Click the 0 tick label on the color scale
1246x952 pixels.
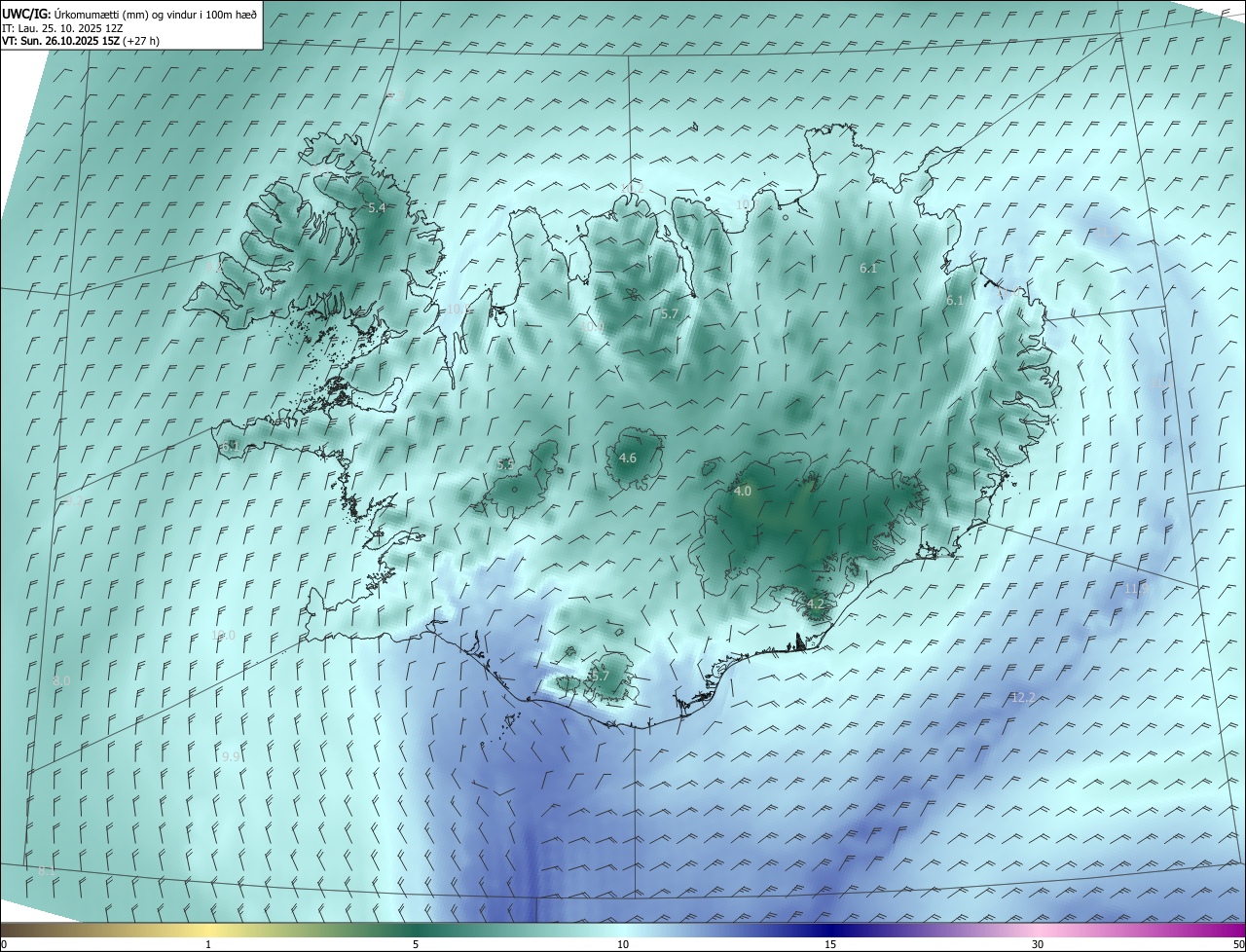click(4, 944)
